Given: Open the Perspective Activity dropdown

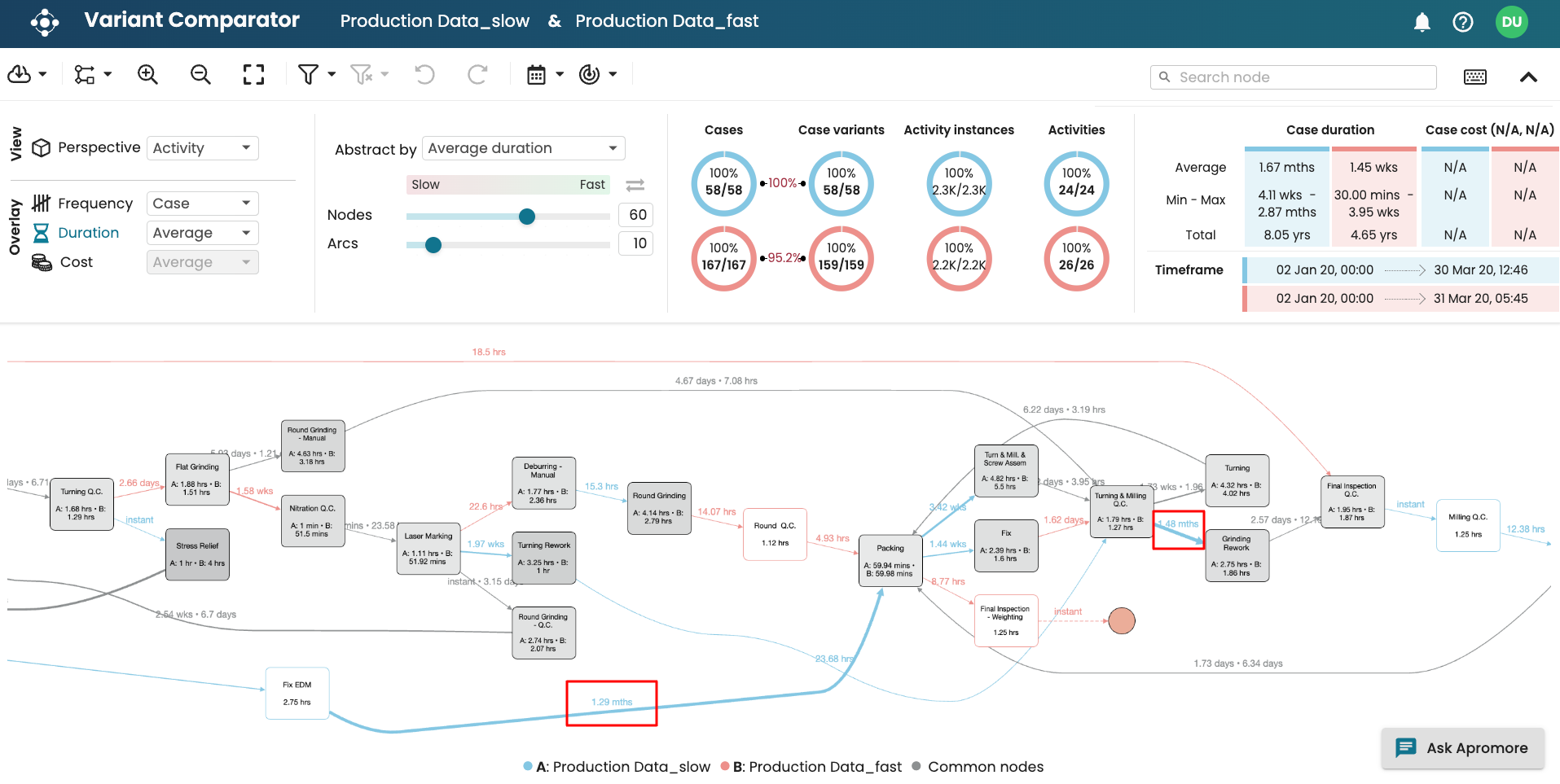Looking at the screenshot, I should coord(202,148).
